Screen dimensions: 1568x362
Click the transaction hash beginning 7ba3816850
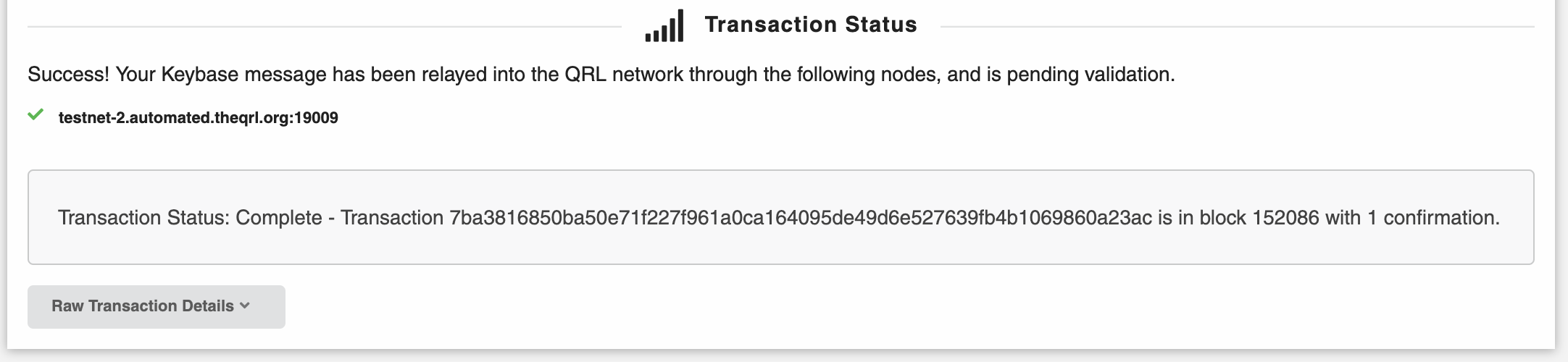point(801,217)
